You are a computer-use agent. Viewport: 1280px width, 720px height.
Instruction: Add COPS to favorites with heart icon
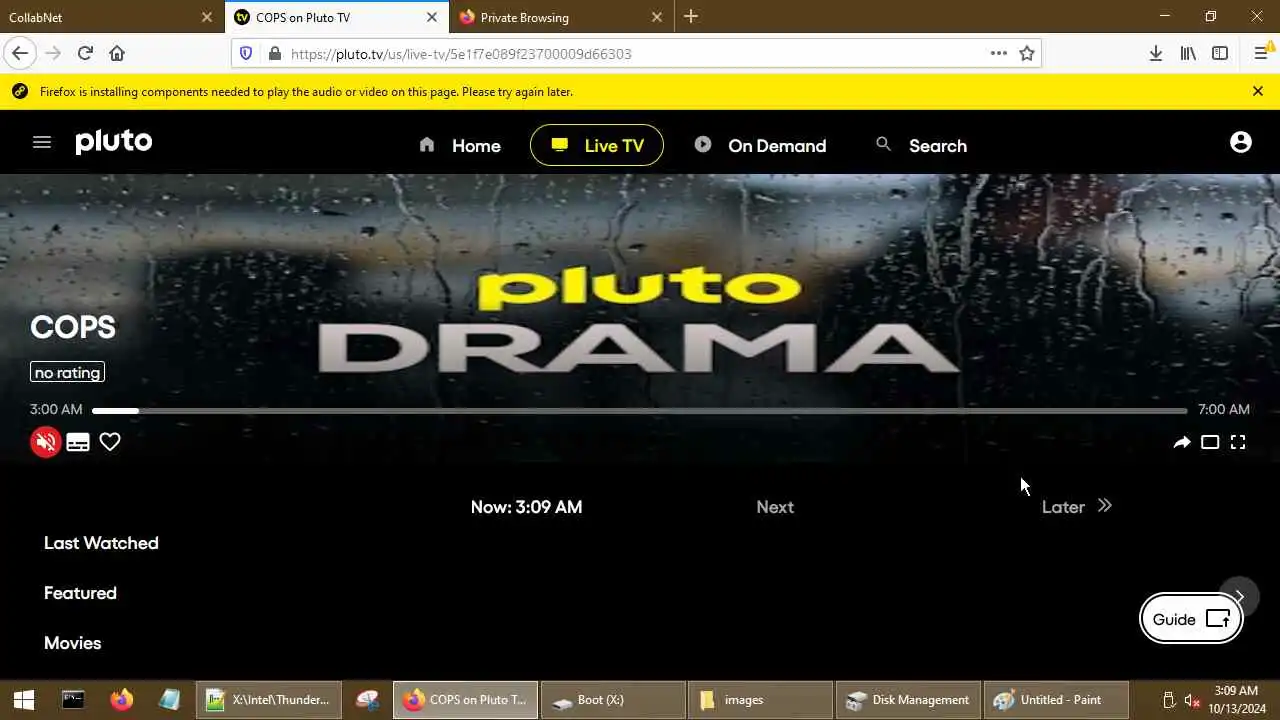pyautogui.click(x=110, y=442)
